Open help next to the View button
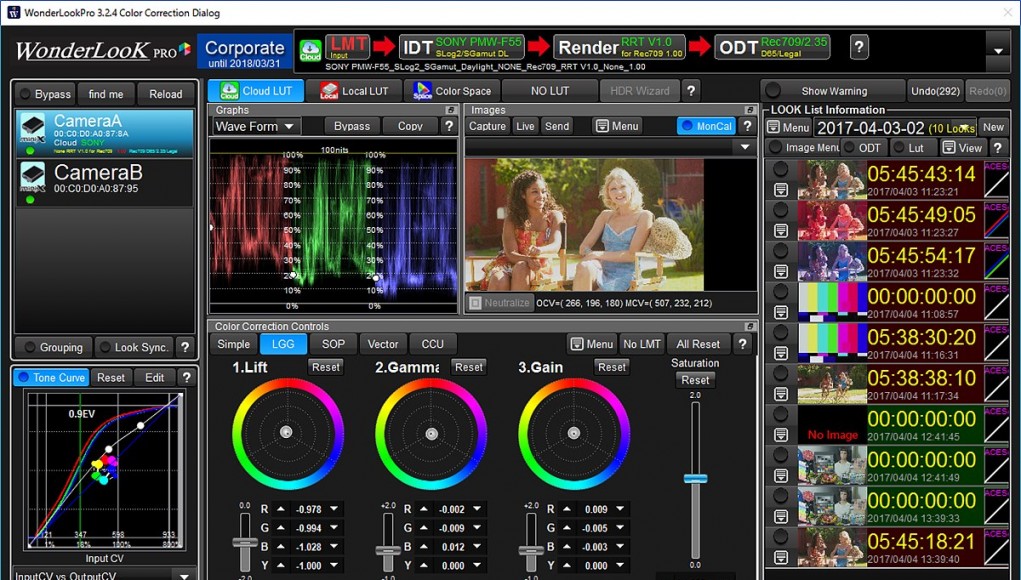This screenshot has width=1021, height=580. pos(998,148)
